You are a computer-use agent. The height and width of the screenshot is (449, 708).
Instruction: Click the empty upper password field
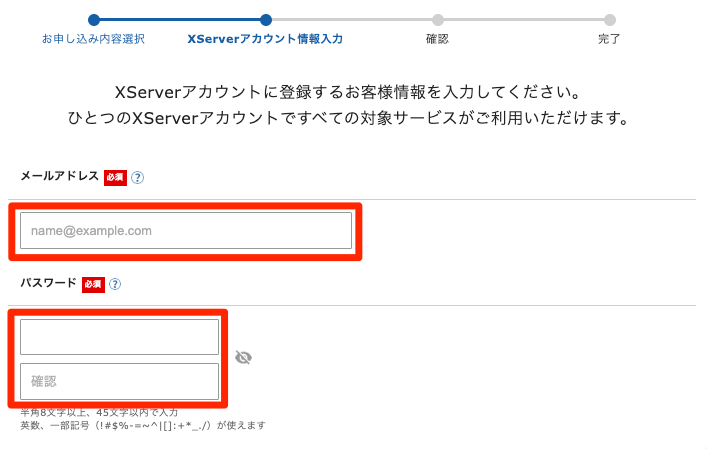(119, 337)
